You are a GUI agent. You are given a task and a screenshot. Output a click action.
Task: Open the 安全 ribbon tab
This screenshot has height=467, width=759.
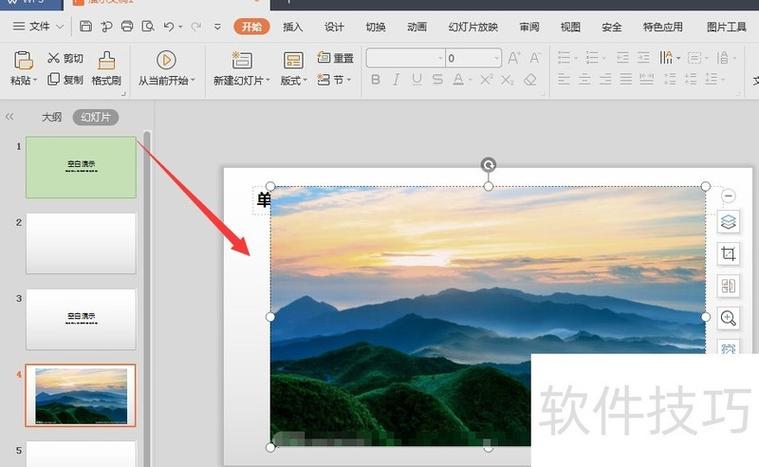611,27
